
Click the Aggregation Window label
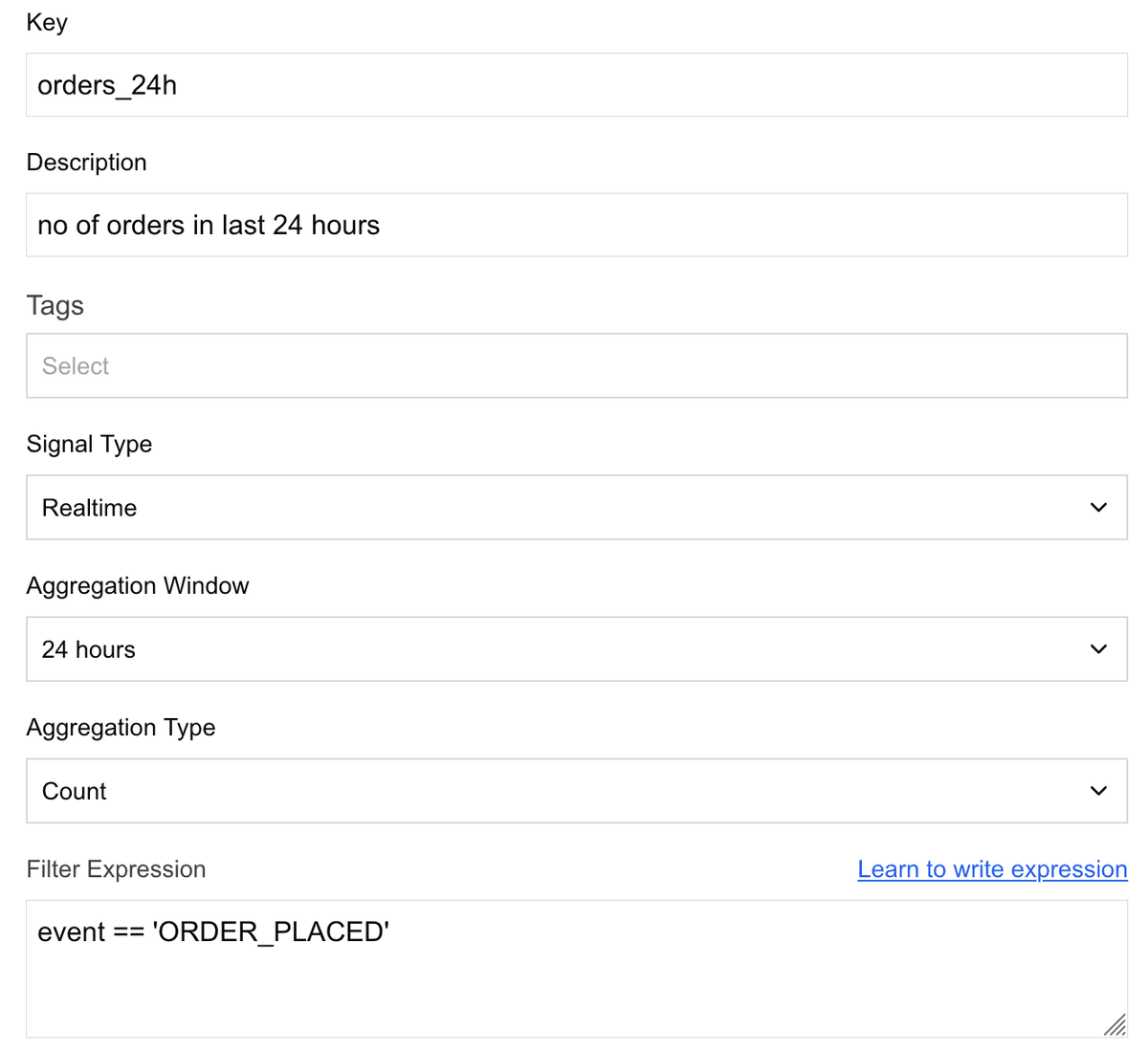click(138, 585)
